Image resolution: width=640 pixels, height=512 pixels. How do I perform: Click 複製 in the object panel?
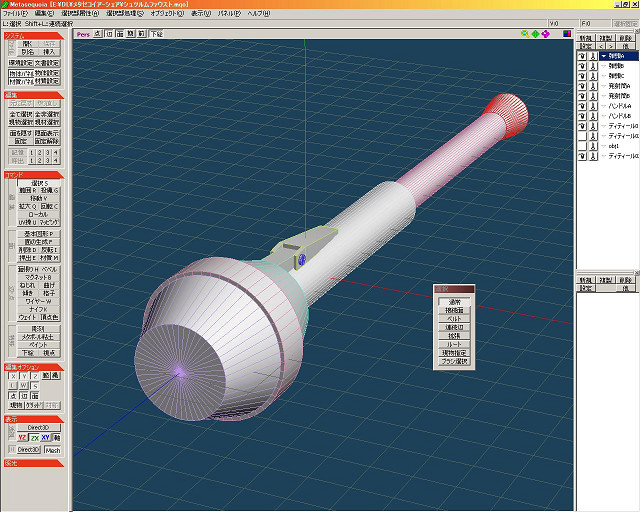click(x=606, y=38)
